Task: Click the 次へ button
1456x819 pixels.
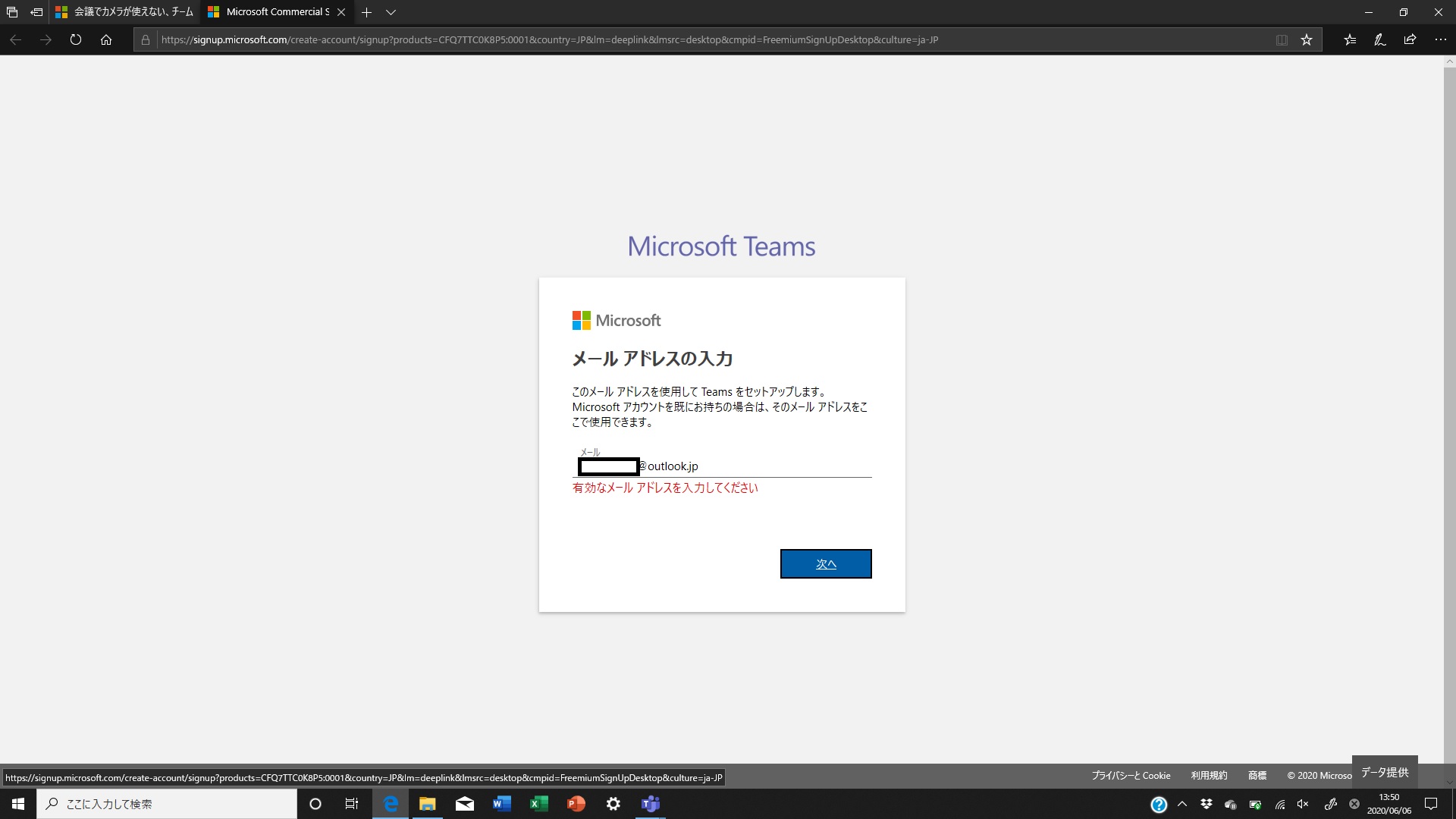Action: tap(826, 563)
